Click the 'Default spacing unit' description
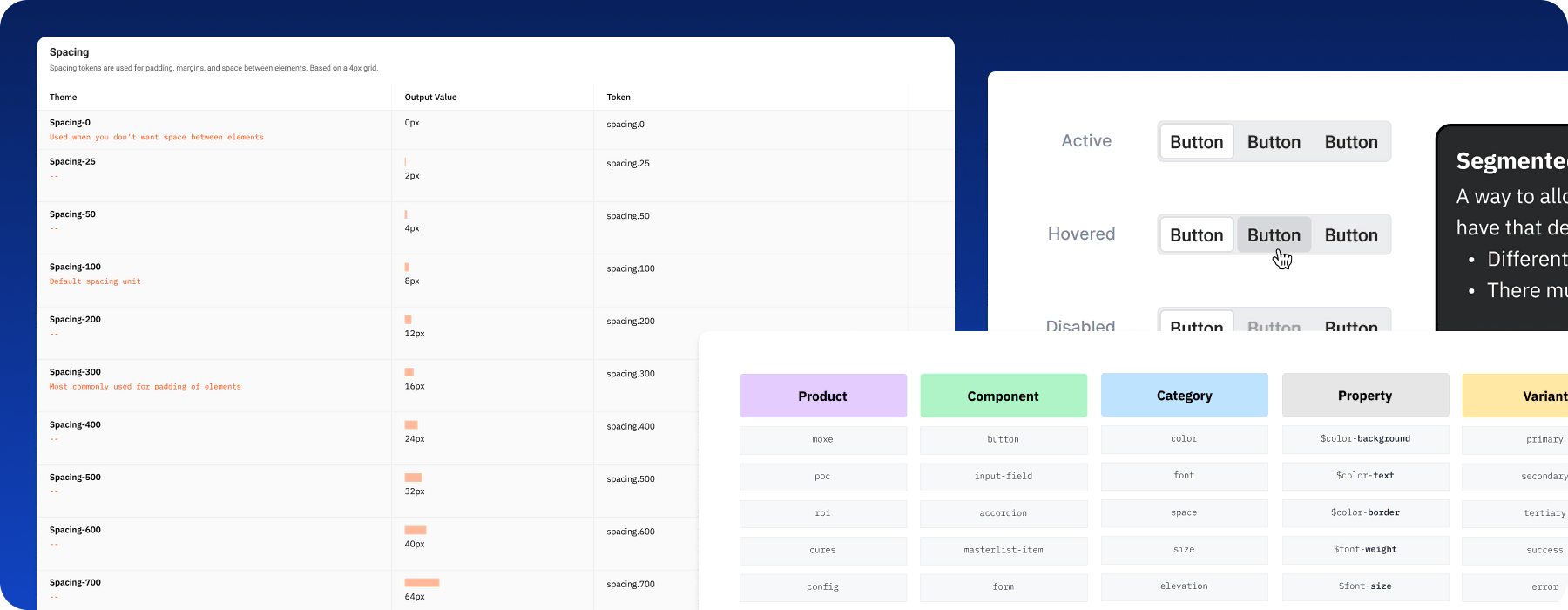 [x=95, y=281]
